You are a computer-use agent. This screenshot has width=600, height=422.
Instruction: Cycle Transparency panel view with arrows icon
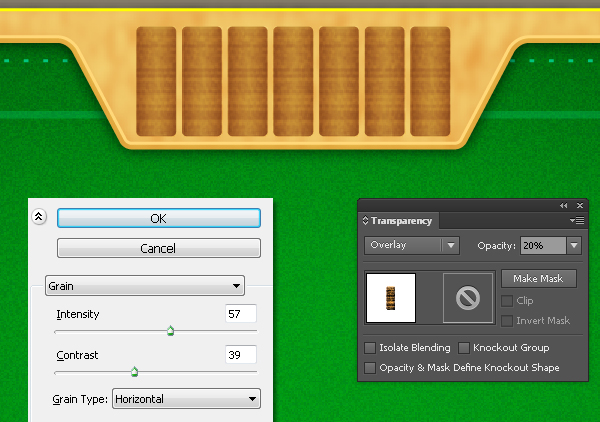coord(365,220)
